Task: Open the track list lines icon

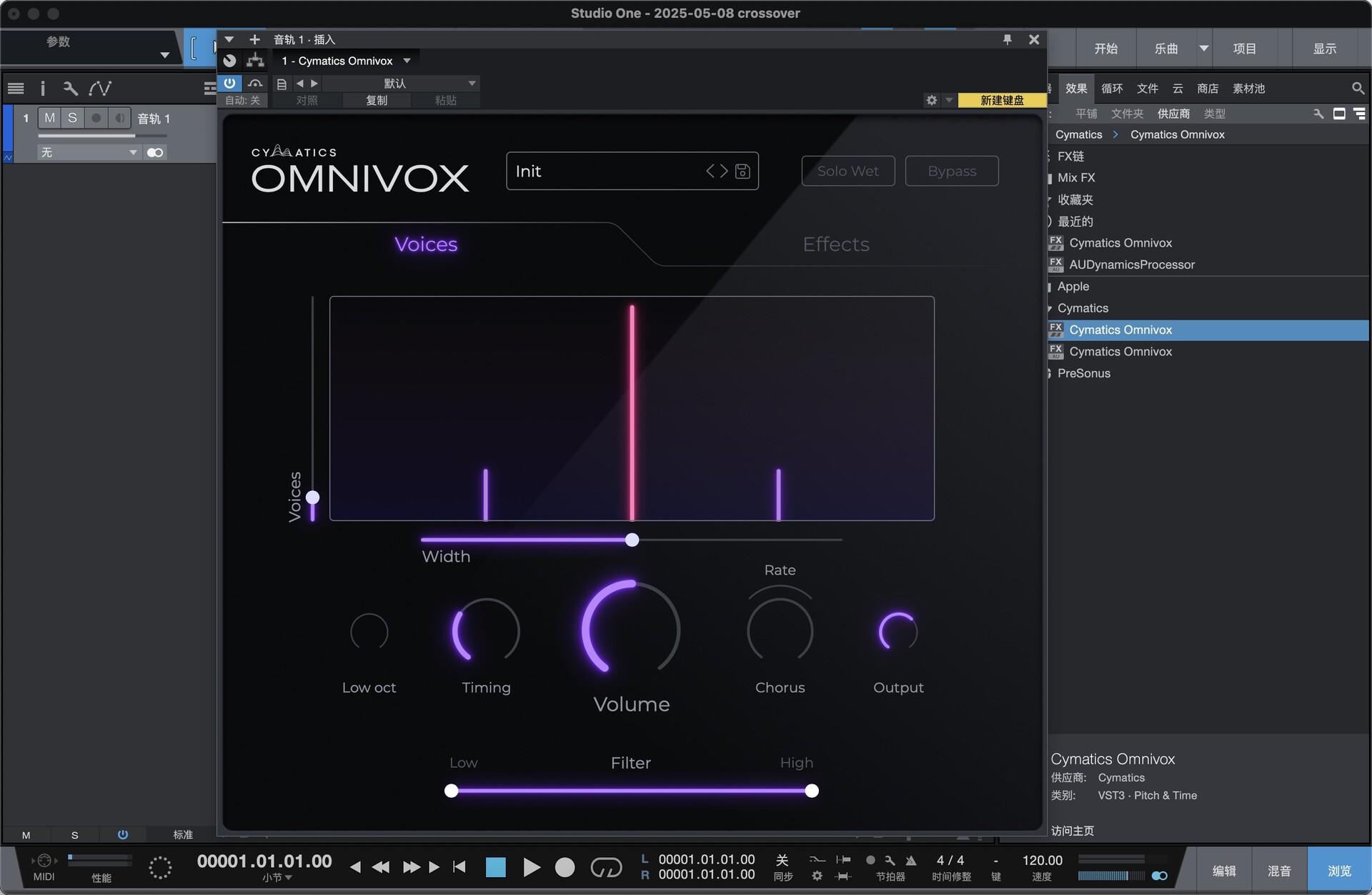Action: pyautogui.click(x=16, y=89)
